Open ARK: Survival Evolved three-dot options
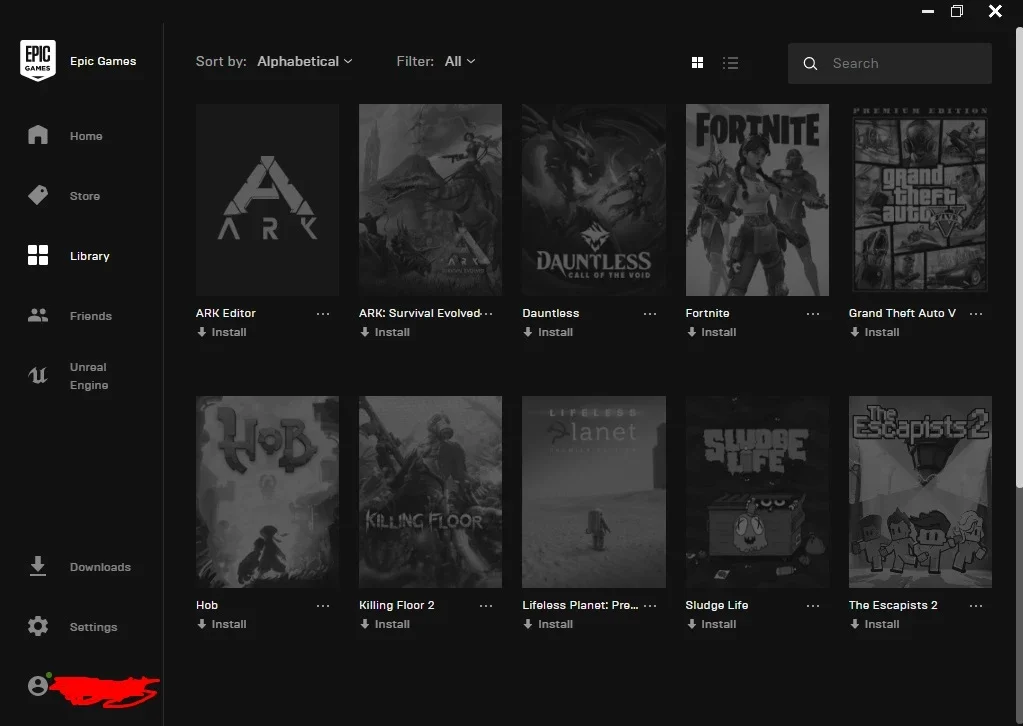This screenshot has height=726, width=1023. click(x=489, y=314)
